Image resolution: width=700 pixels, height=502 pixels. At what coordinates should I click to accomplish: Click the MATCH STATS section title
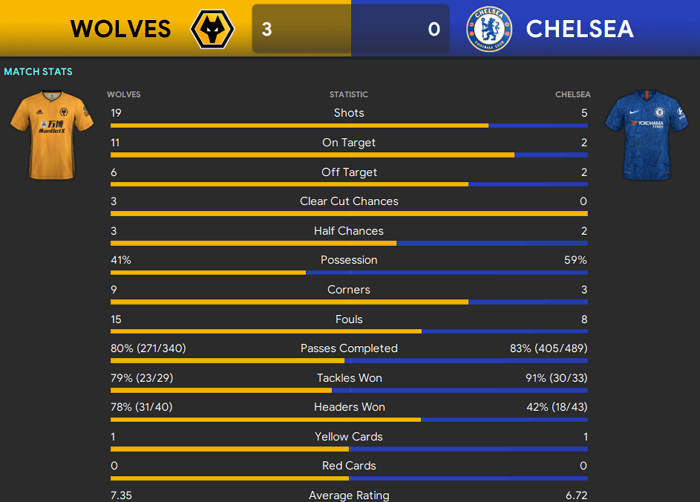(x=38, y=71)
